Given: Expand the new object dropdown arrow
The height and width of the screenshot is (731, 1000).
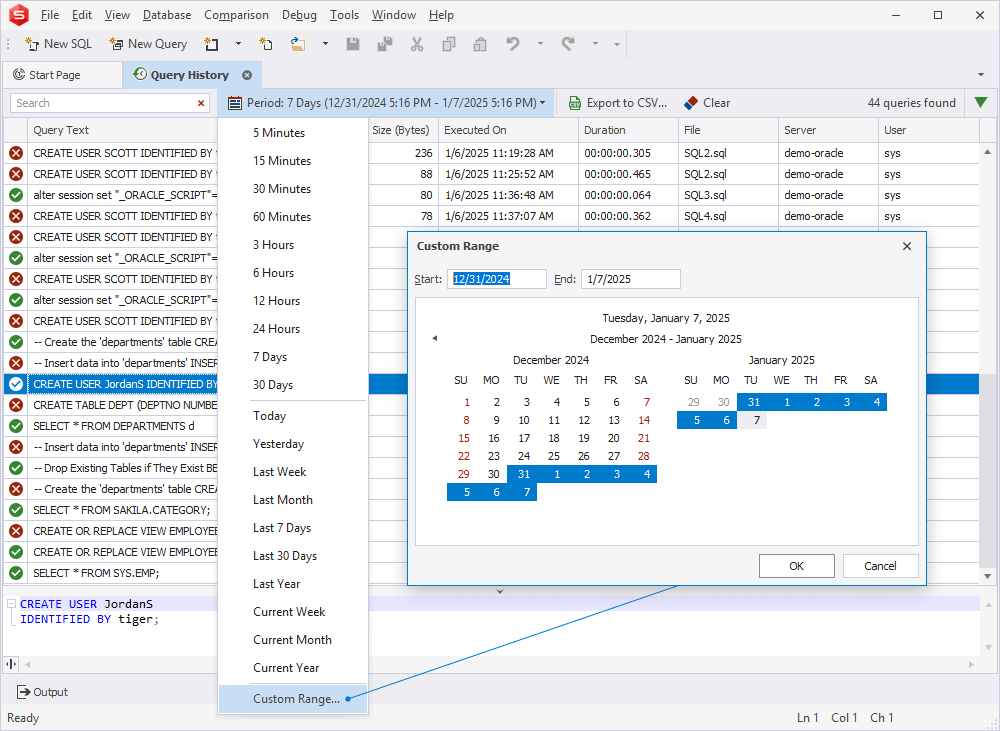Looking at the screenshot, I should (x=239, y=44).
